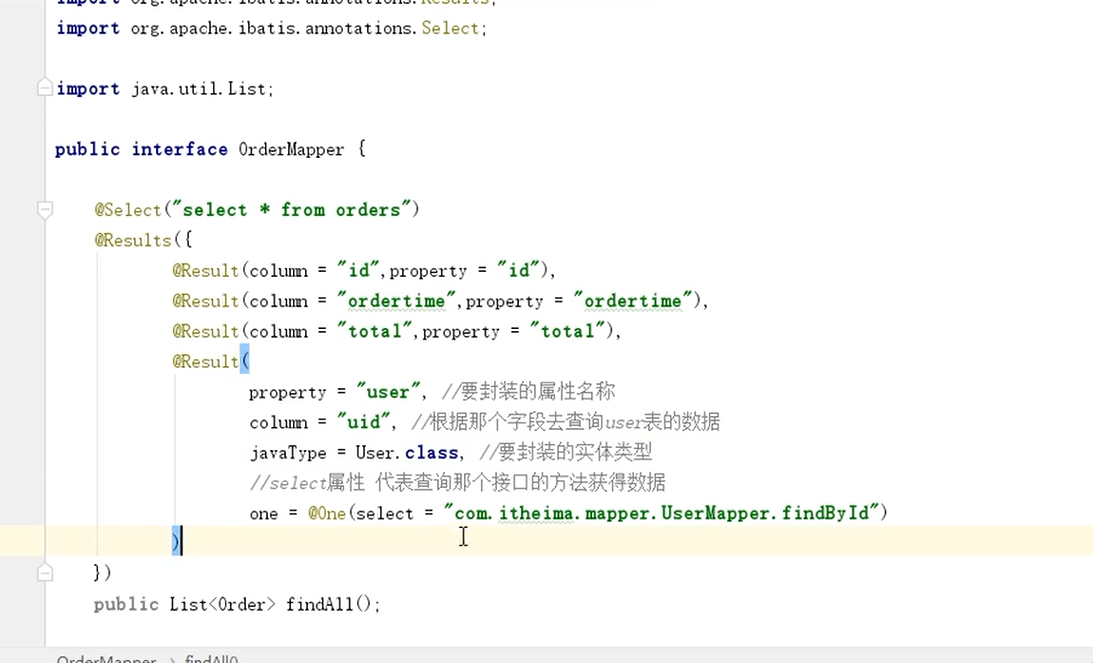This screenshot has width=1093, height=663.
Task: Click the javaType attribute name
Action: (288, 453)
